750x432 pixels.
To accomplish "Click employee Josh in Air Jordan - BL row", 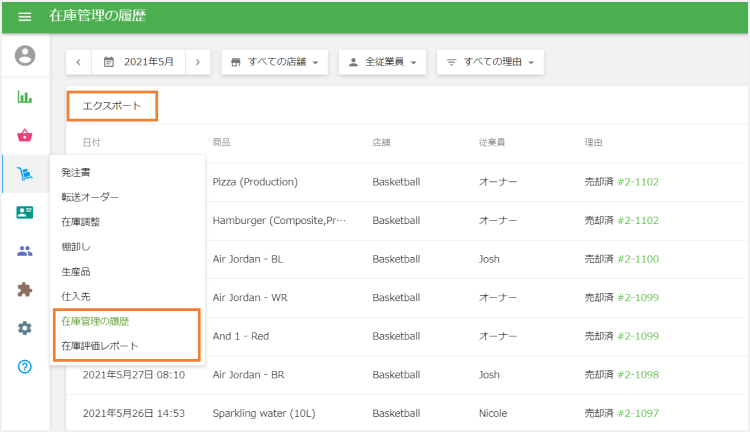I will [489, 259].
